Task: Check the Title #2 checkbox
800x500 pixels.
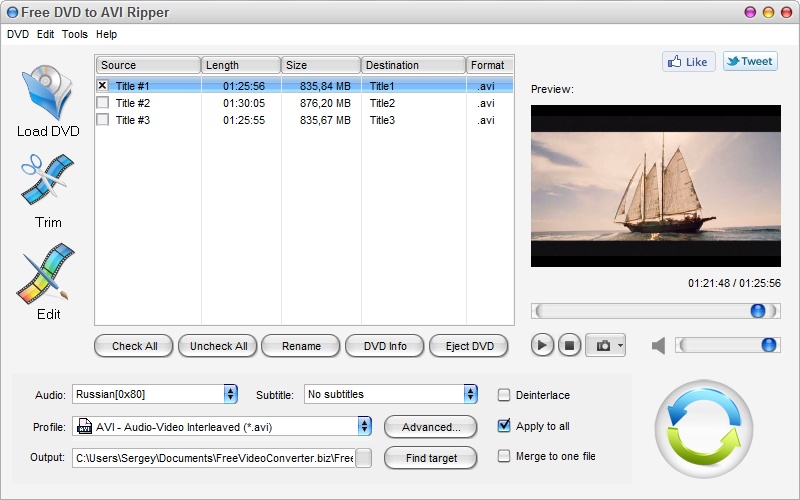Action: (103, 103)
